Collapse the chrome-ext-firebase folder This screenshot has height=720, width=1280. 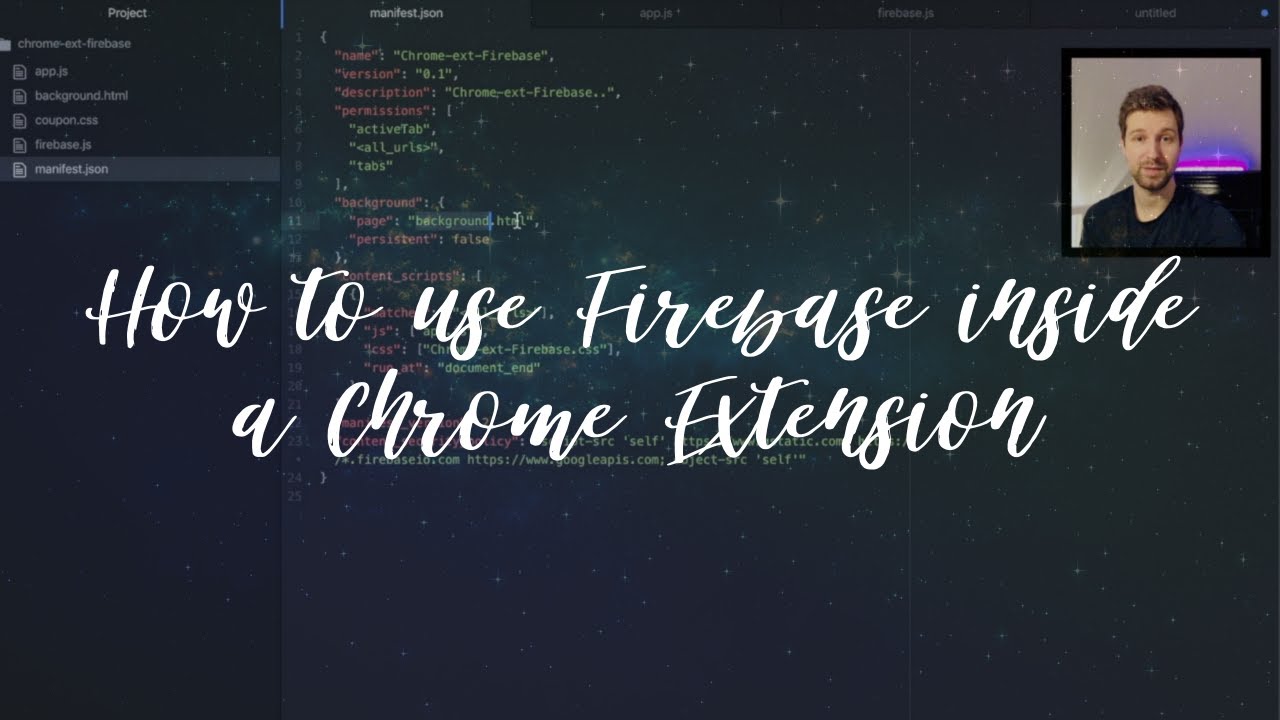pos(74,44)
